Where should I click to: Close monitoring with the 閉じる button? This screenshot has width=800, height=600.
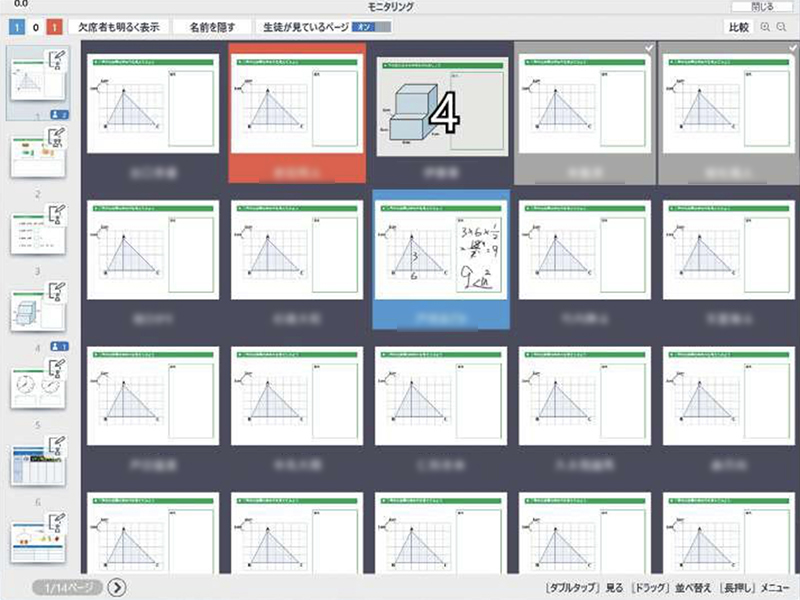774,6
